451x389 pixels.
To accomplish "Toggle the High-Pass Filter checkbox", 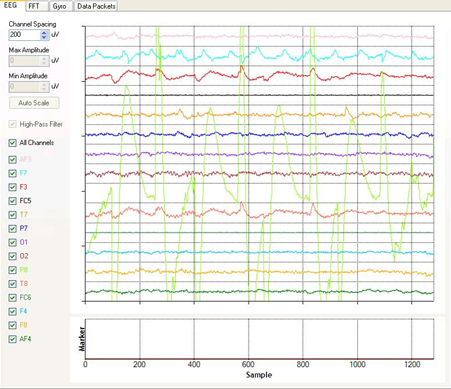I will 12,124.
